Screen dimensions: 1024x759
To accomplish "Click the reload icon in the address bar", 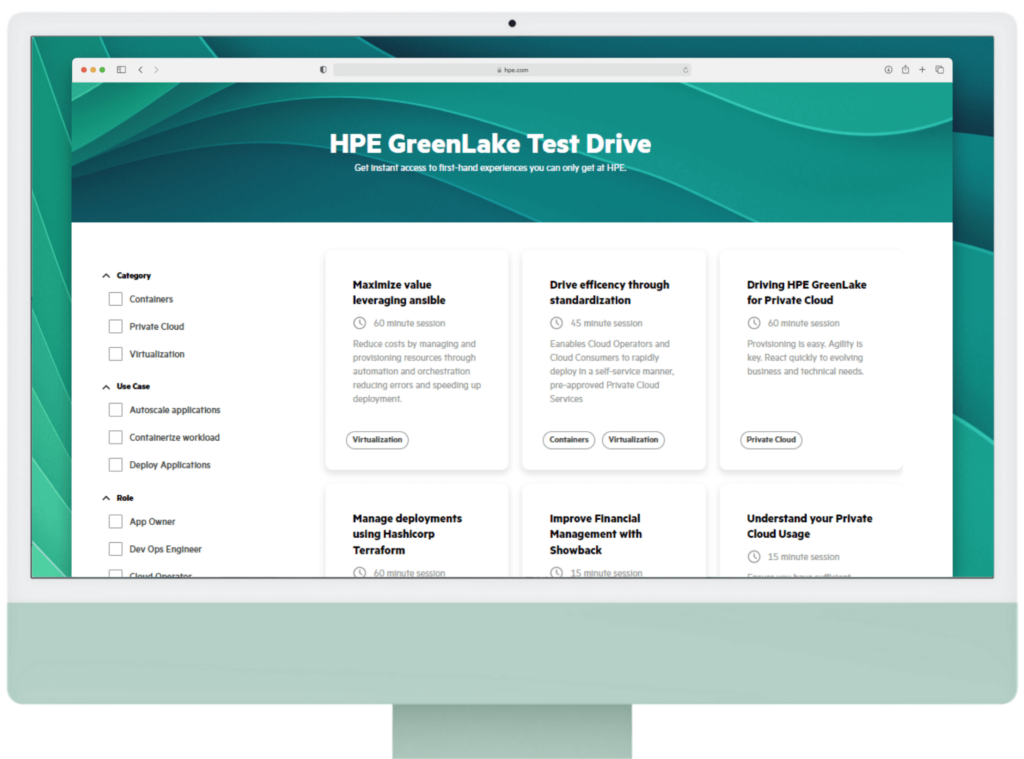I will click(686, 69).
